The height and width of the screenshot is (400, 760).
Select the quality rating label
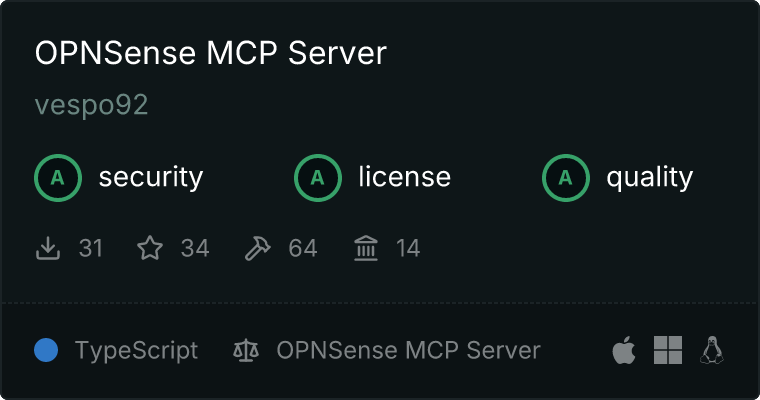point(649,177)
